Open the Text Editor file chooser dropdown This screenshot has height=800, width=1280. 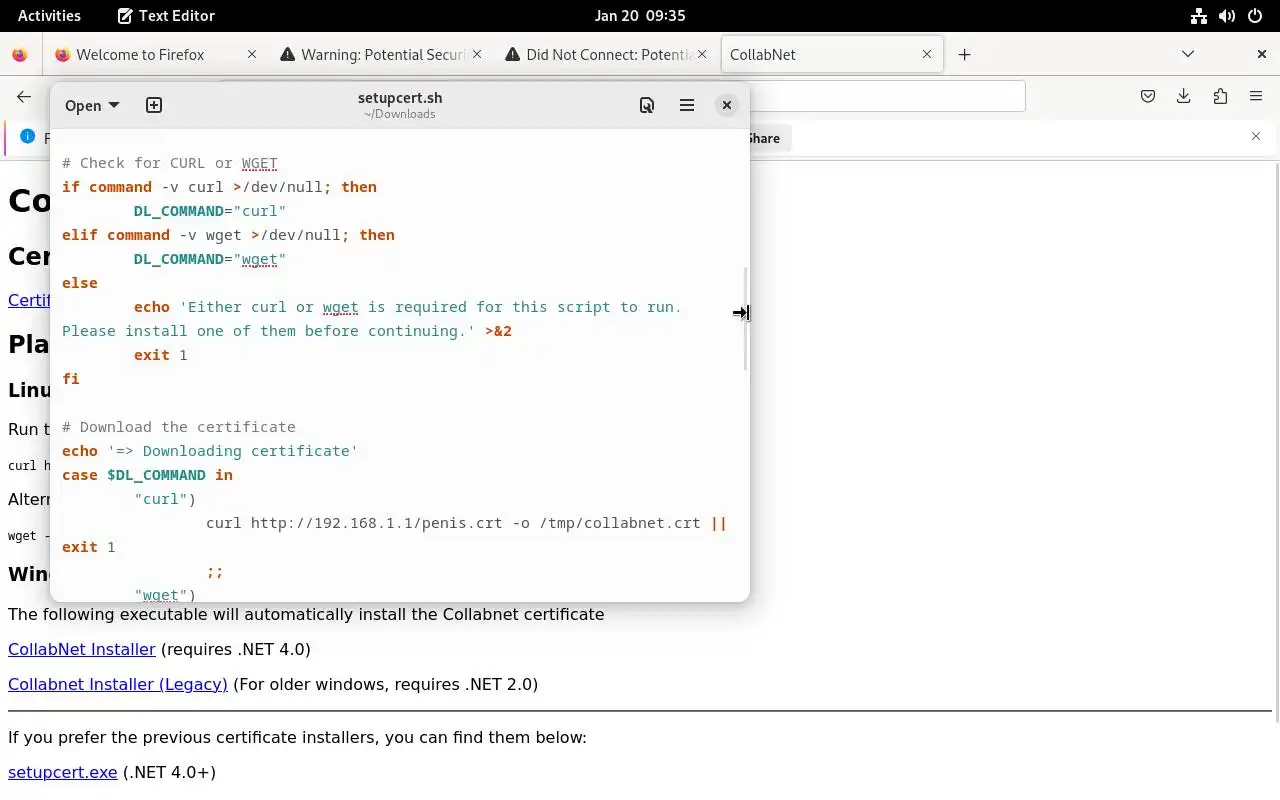pos(91,105)
